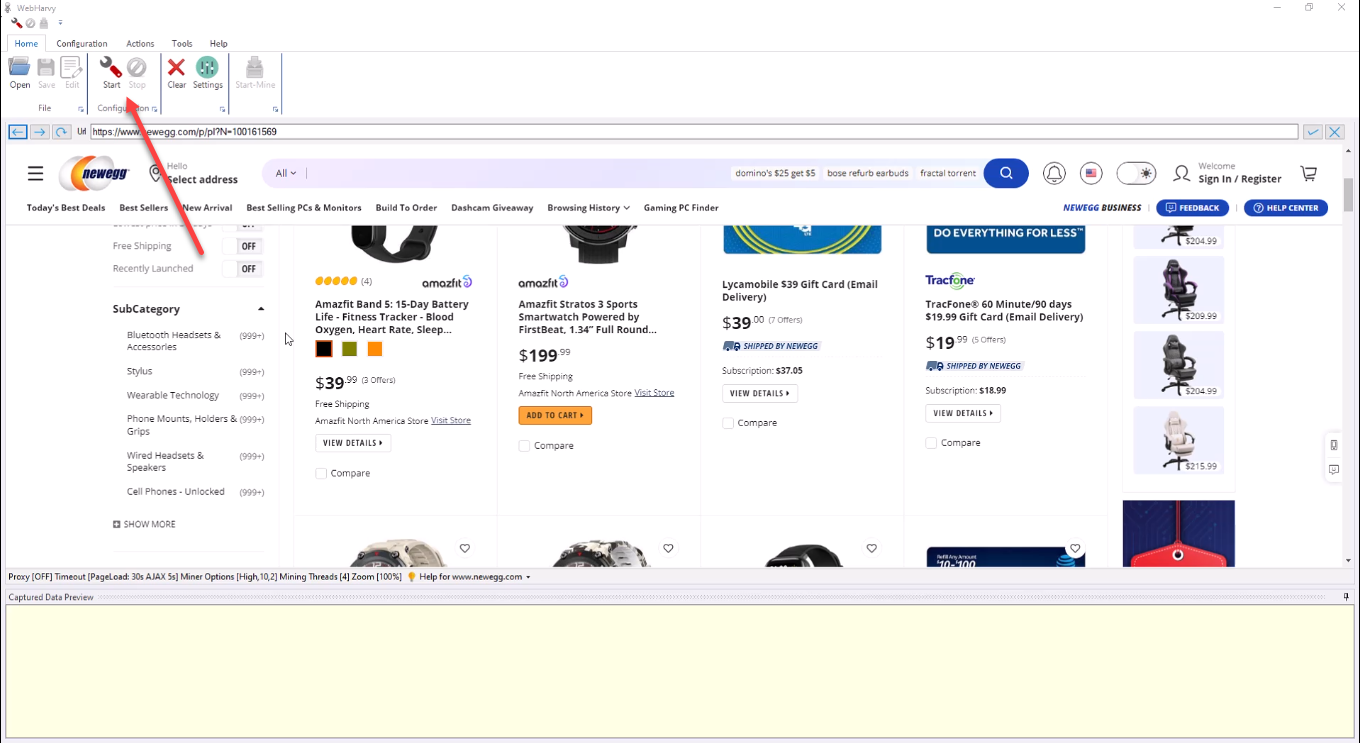Click the Open file folder icon
Viewport: 1360px width, 743px height.
pyautogui.click(x=19, y=68)
